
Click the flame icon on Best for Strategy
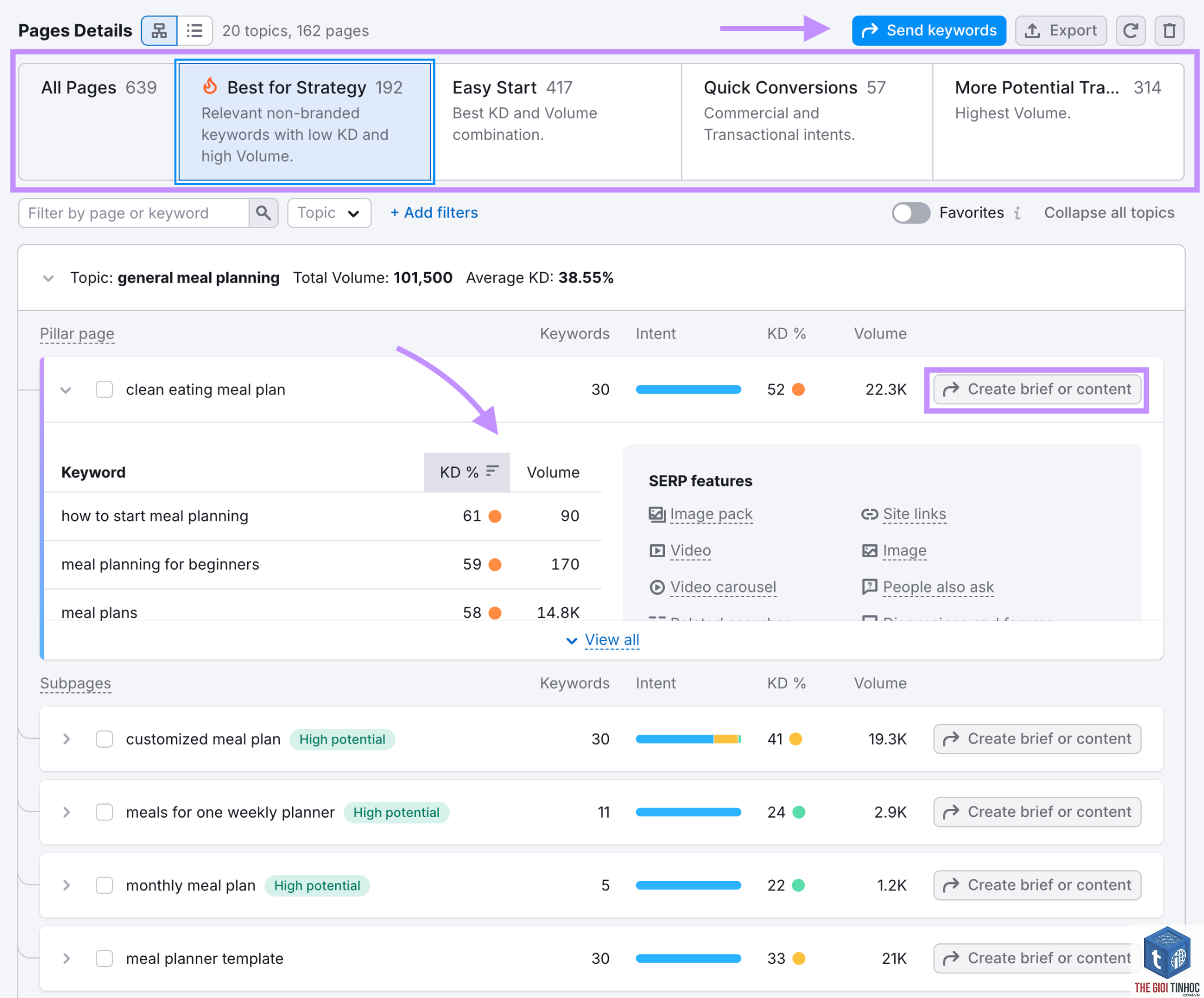pos(210,86)
